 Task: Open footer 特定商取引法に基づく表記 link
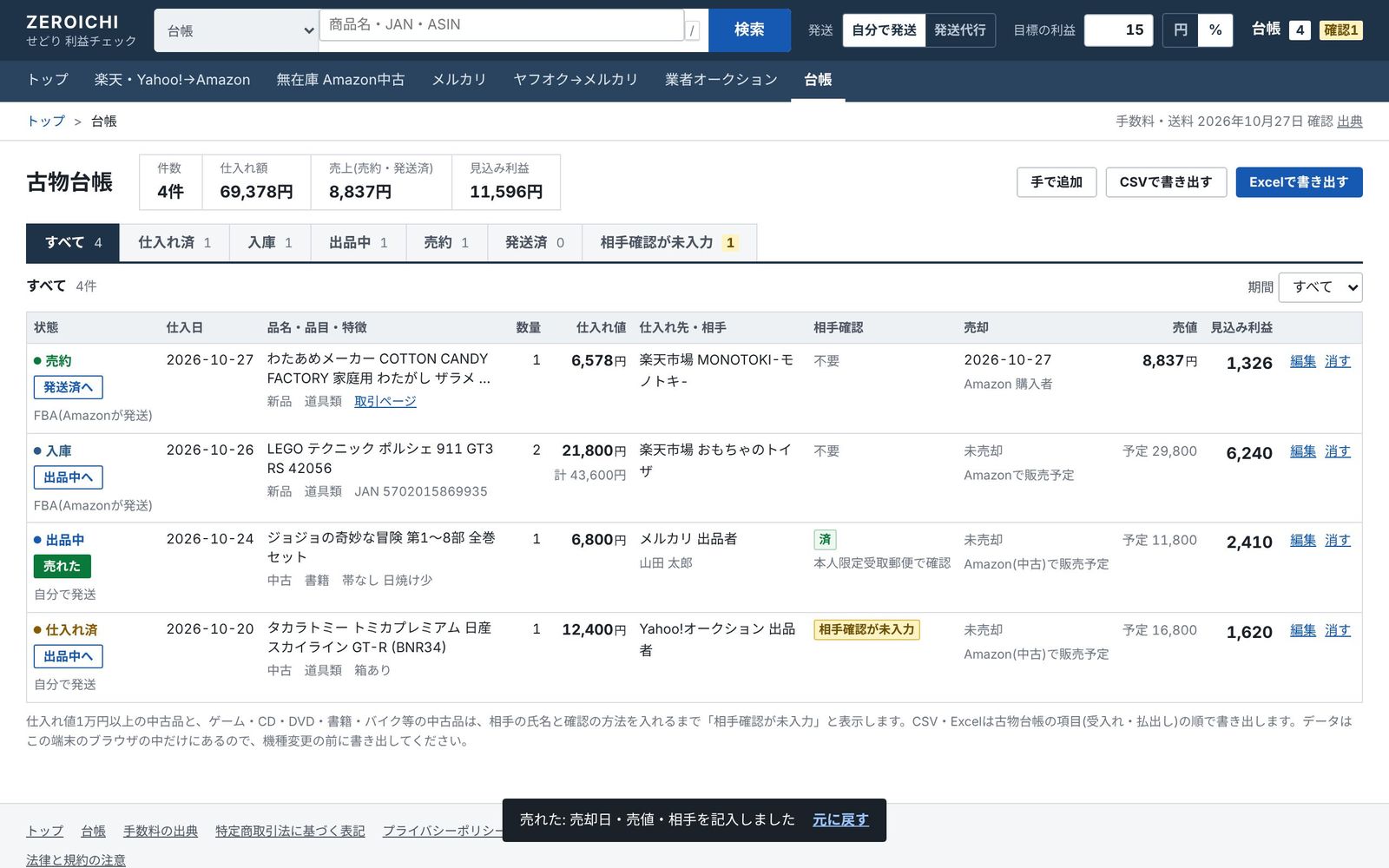point(290,832)
